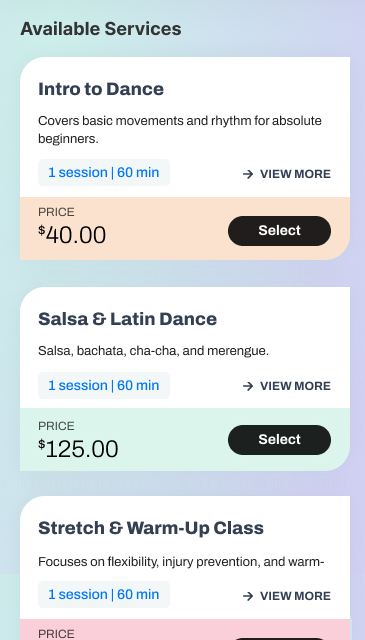The height and width of the screenshot is (640, 365).
Task: Click the flexibility and injury prevention description
Action: [181, 562]
